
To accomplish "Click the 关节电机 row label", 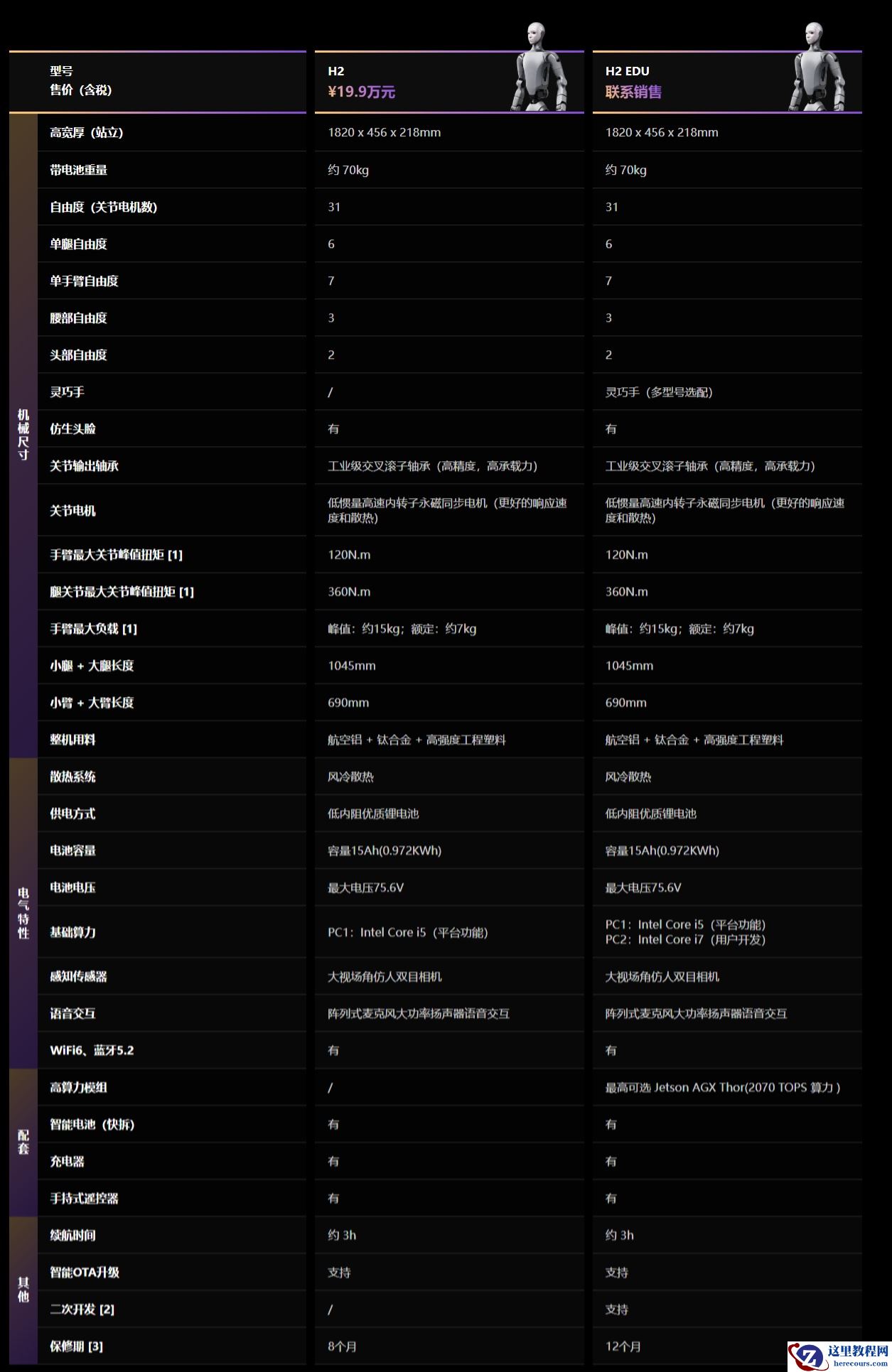I will [72, 510].
